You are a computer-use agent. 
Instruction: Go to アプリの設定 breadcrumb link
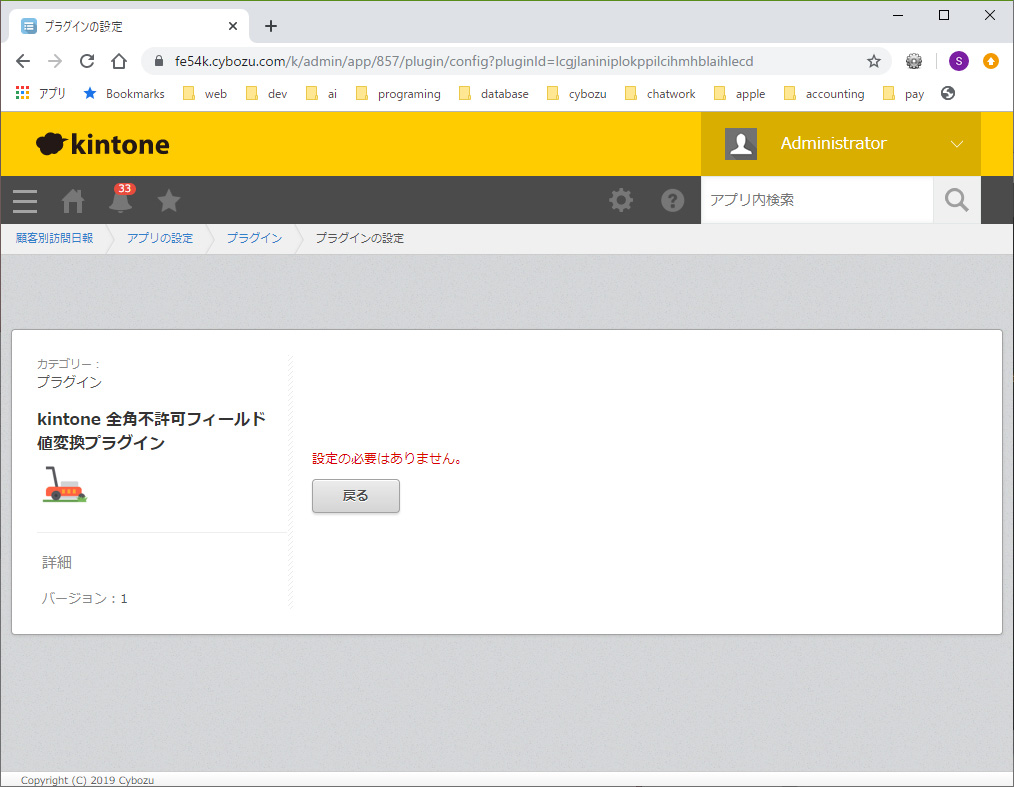[160, 238]
